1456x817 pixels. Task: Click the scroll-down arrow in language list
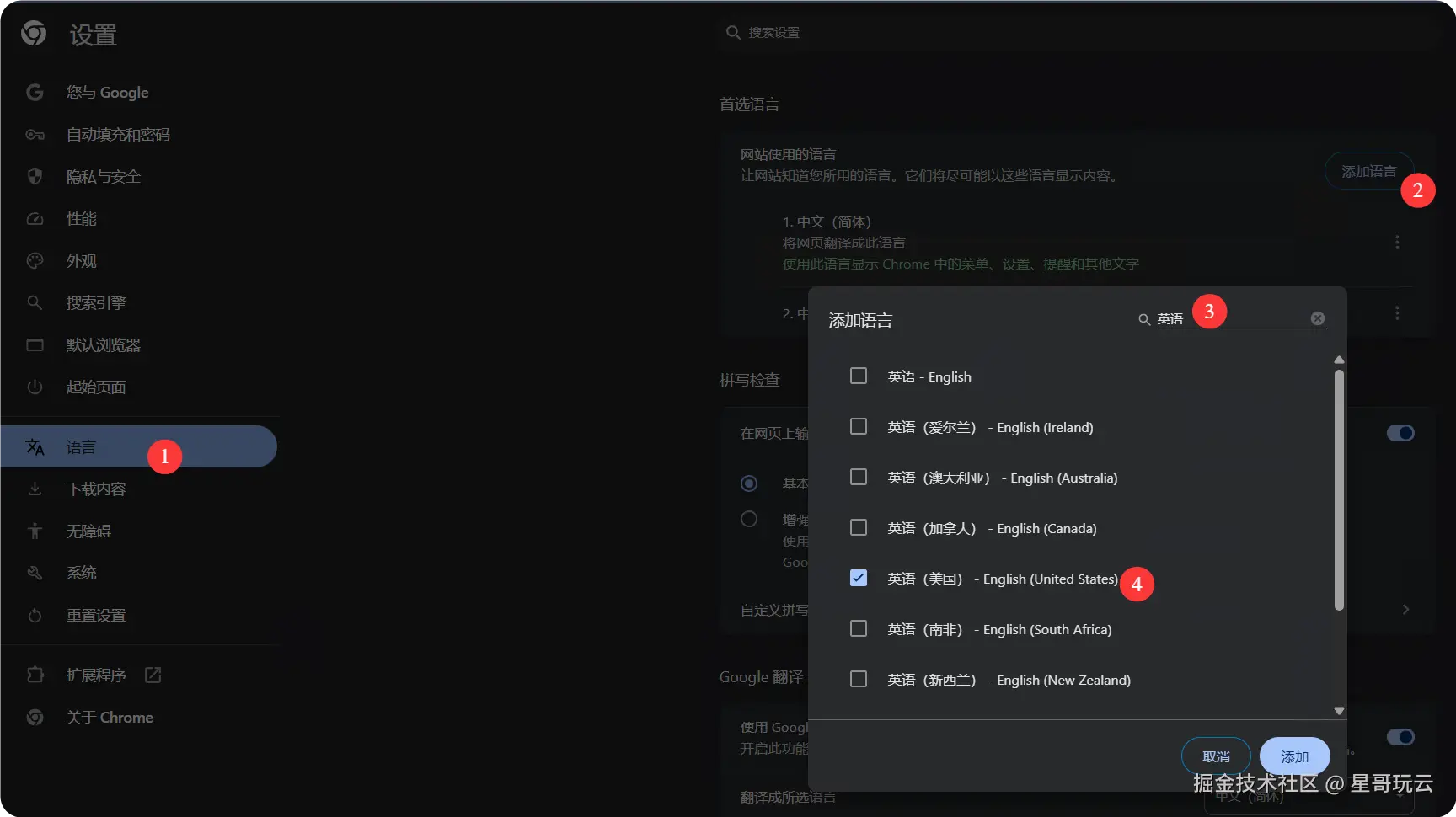coord(1339,711)
